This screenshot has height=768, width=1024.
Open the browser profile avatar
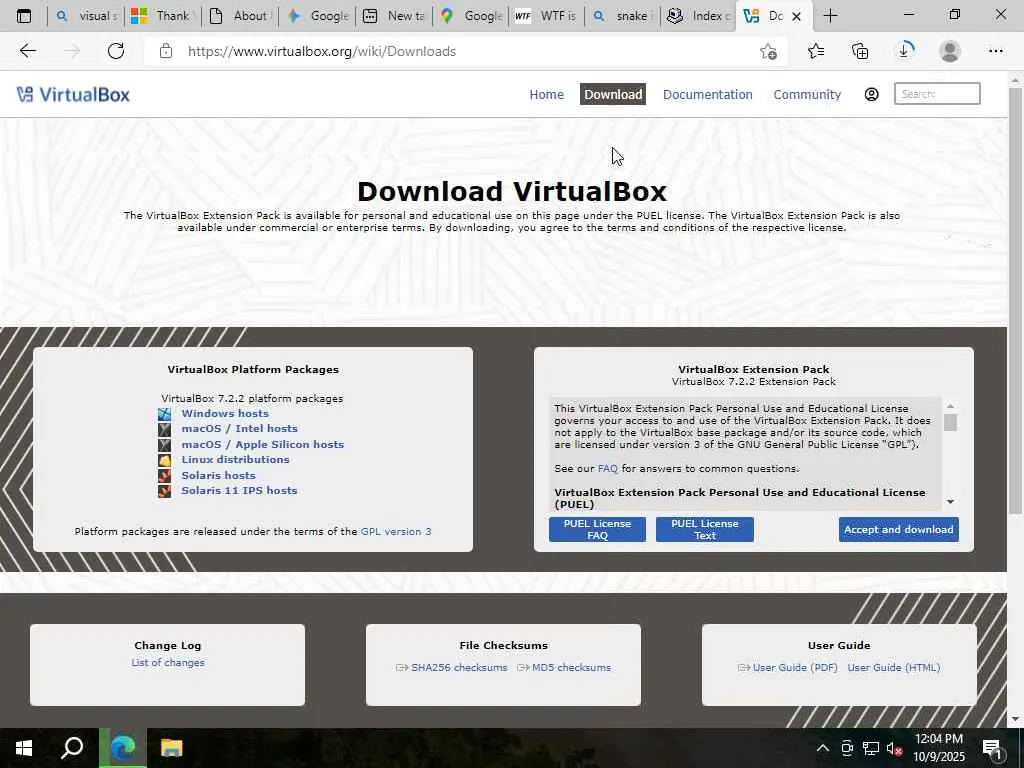[x=950, y=51]
